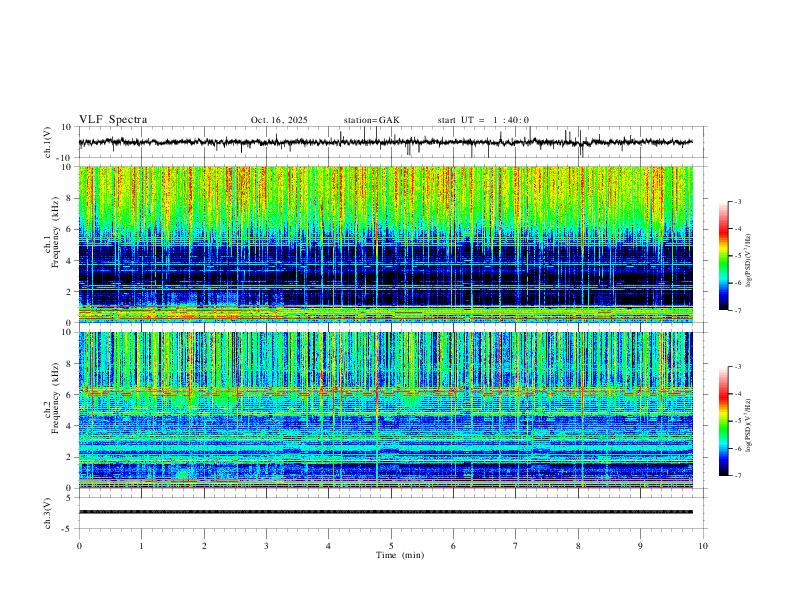This screenshot has height=612, width=792.
Task: Click time axis tick label '5'
Action: [391, 546]
